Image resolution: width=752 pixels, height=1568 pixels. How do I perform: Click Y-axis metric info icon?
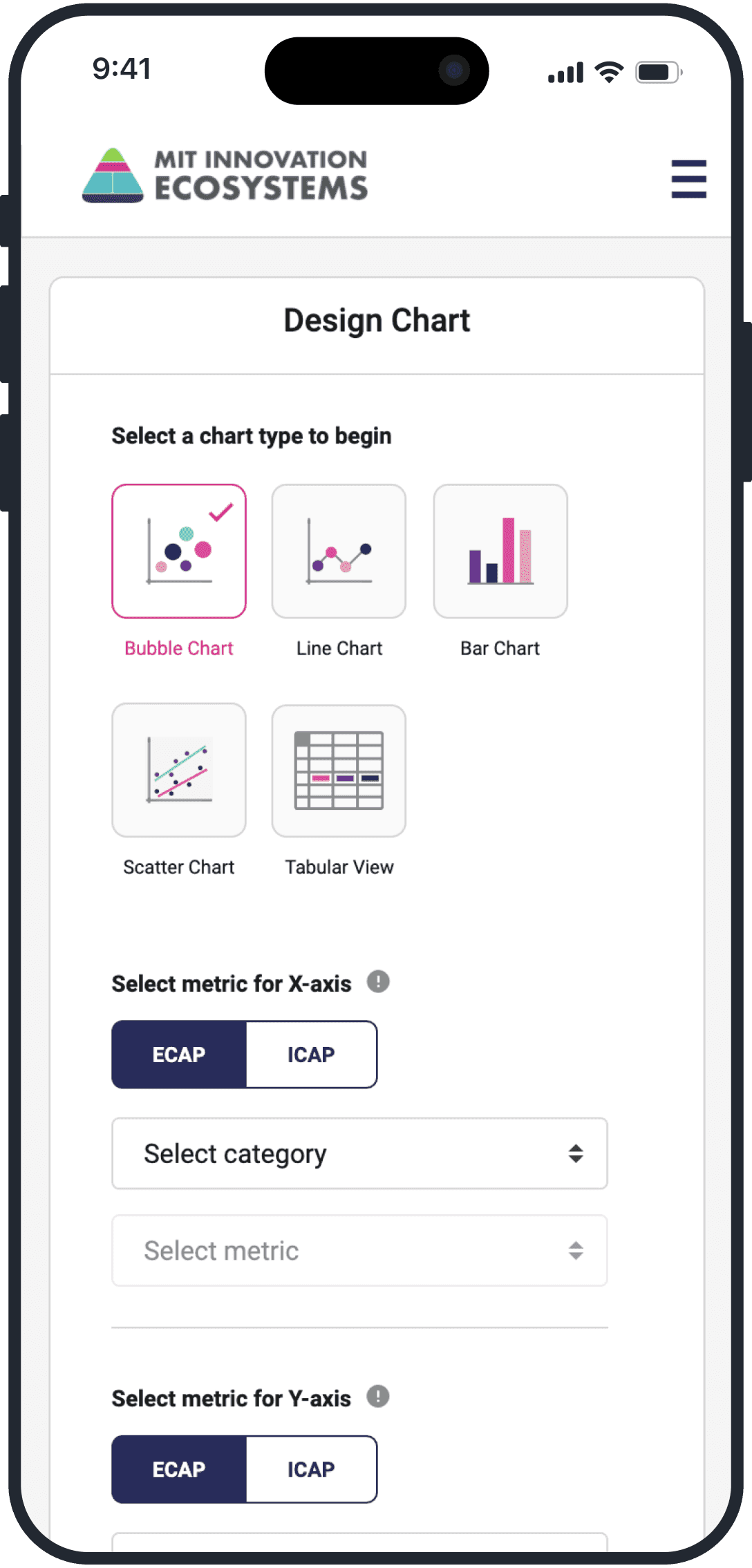[x=378, y=1396]
